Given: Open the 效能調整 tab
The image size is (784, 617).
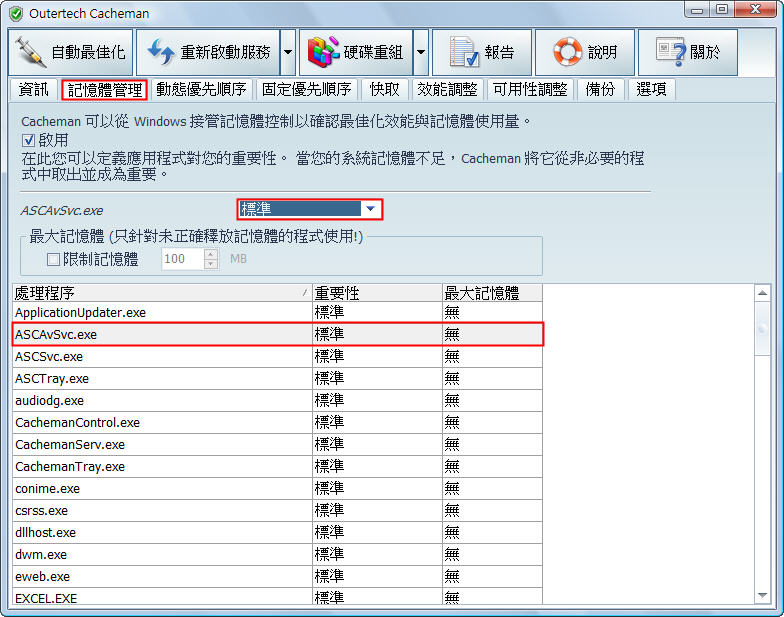Looking at the screenshot, I should (x=447, y=89).
